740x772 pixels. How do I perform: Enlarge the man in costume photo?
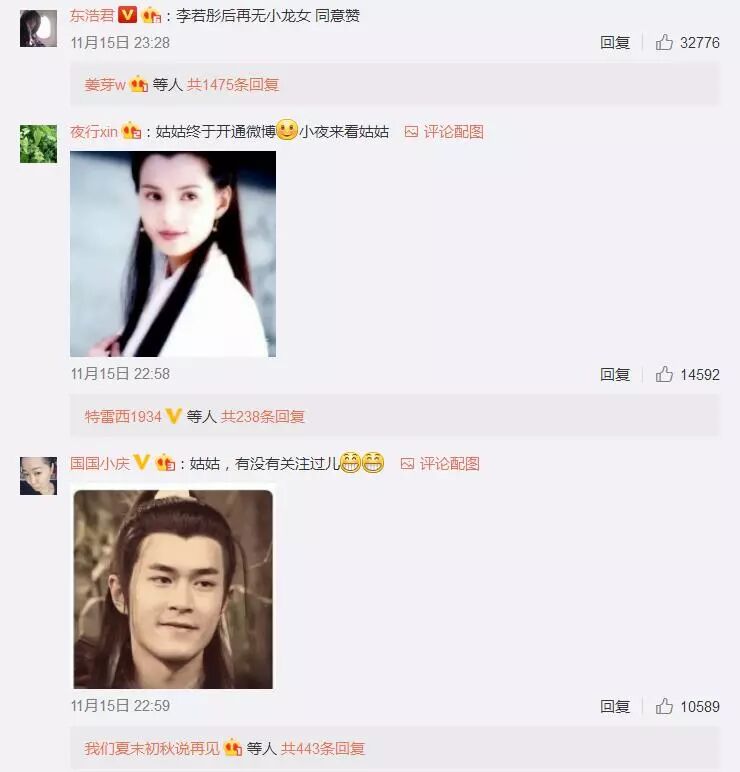pos(173,589)
